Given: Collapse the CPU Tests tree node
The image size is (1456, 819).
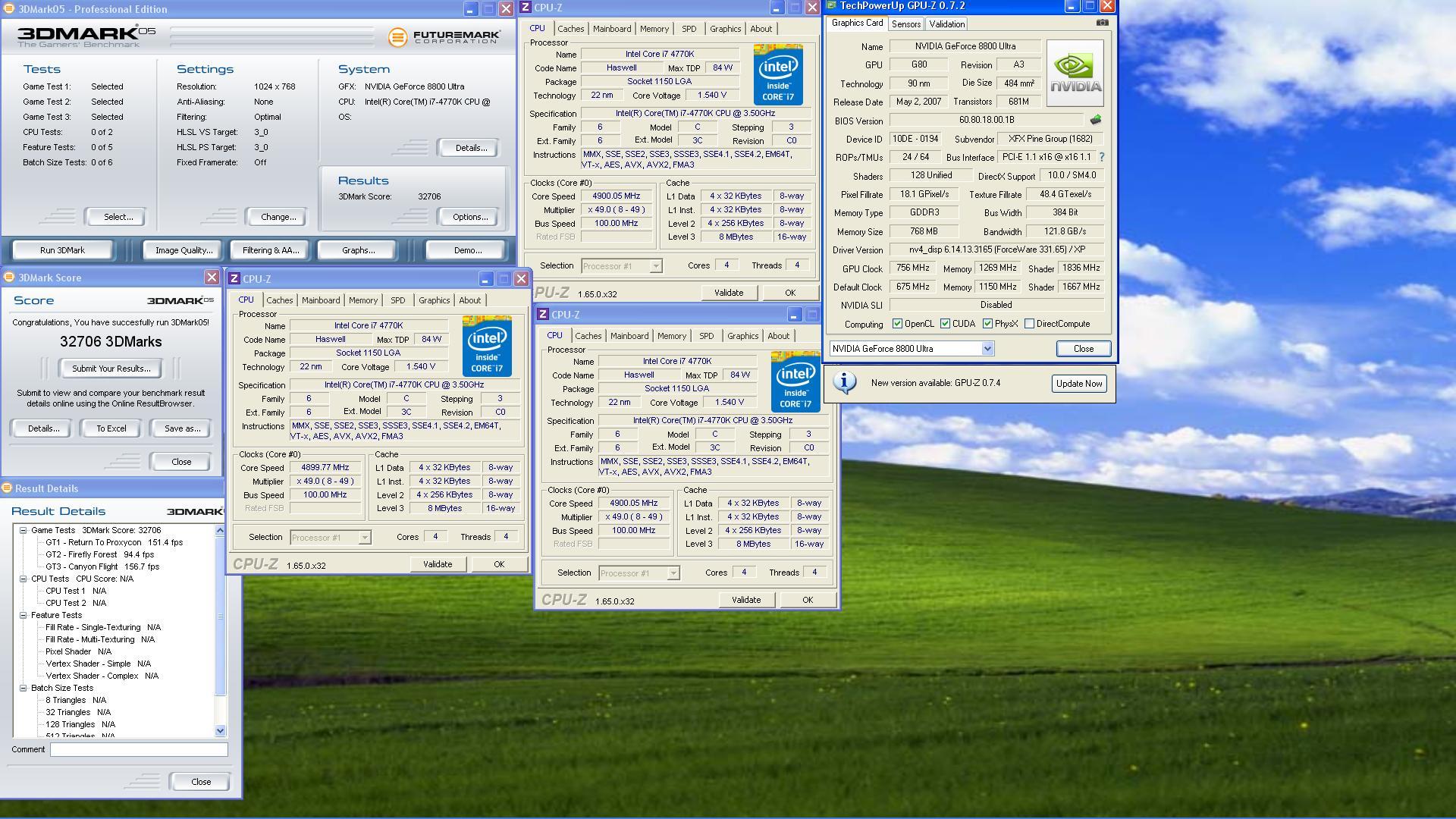Looking at the screenshot, I should pos(23,579).
